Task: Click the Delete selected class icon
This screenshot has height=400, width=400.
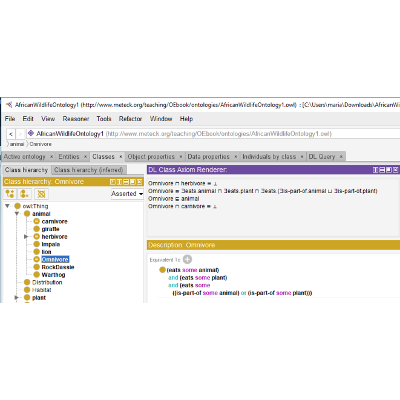Action: click(41, 194)
